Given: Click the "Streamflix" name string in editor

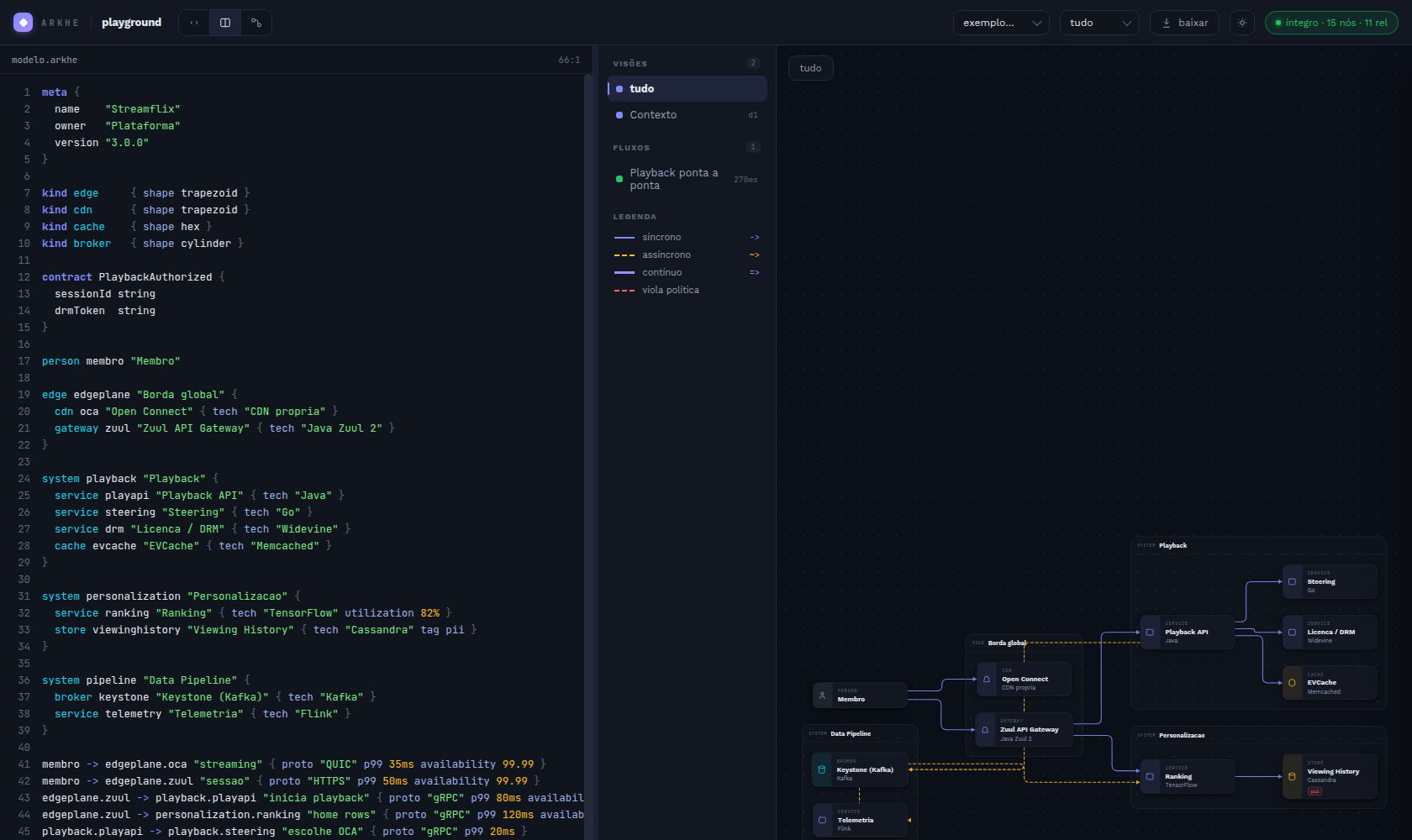Looking at the screenshot, I should tap(143, 109).
